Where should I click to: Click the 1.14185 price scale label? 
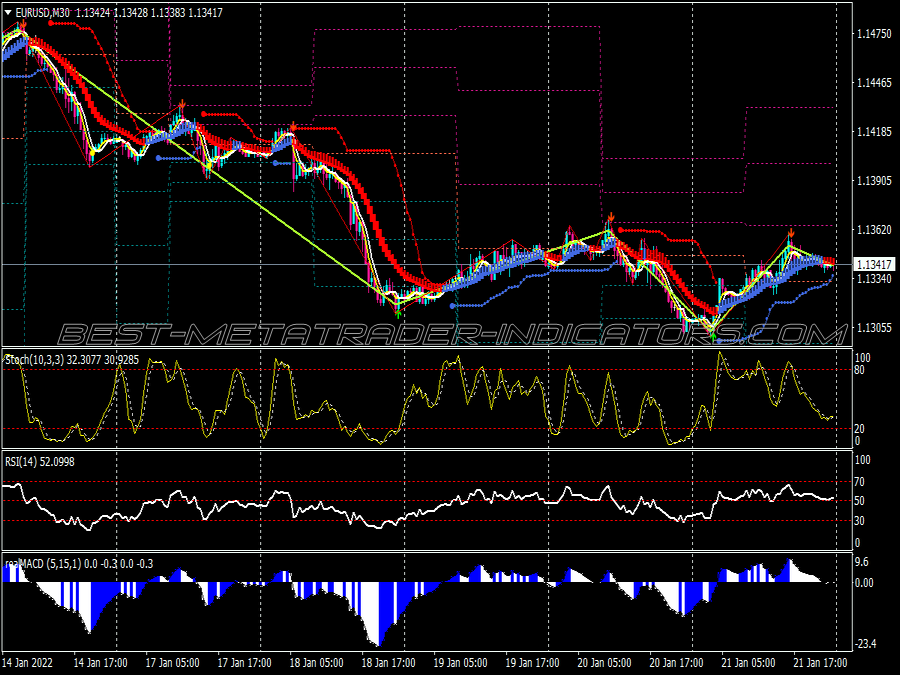click(874, 132)
